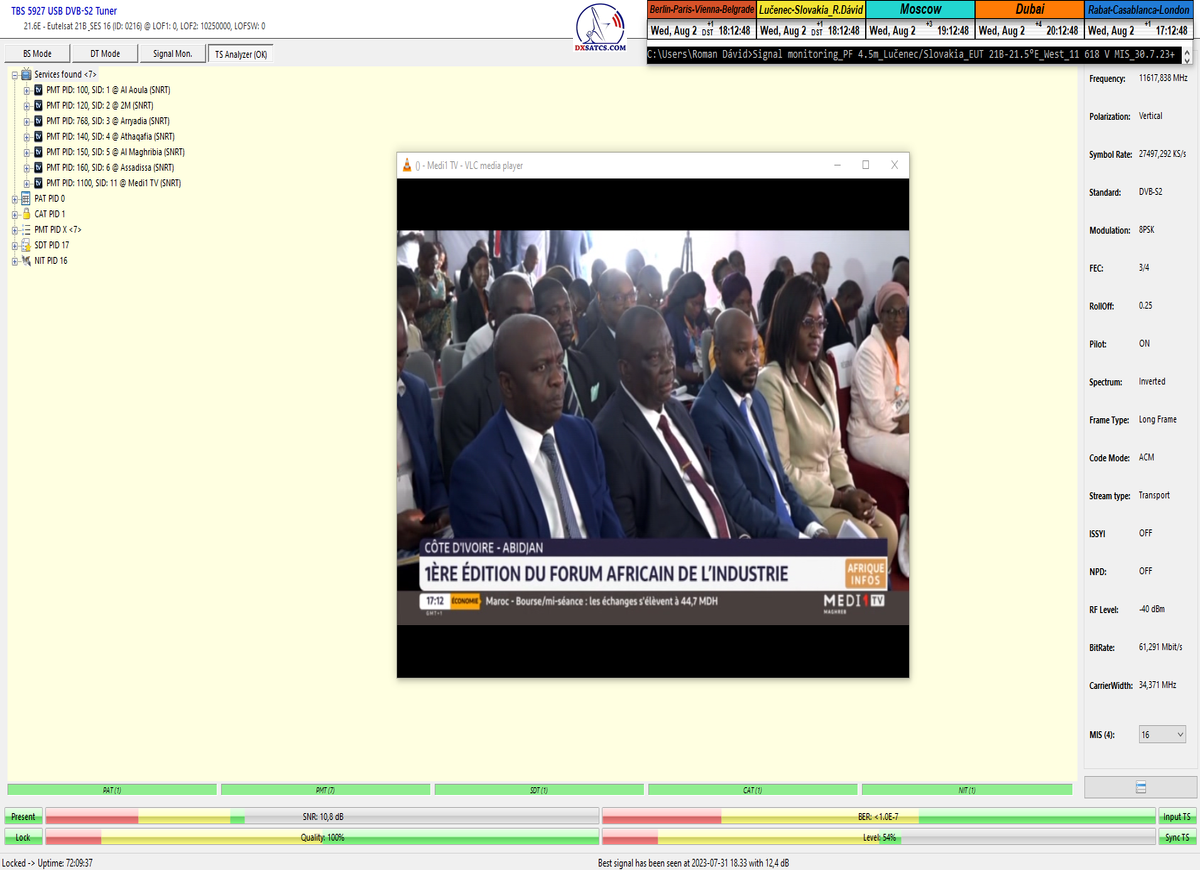This screenshot has height=870, width=1200.
Task: Open the MIS stream ID dropdown
Action: coord(1162,735)
